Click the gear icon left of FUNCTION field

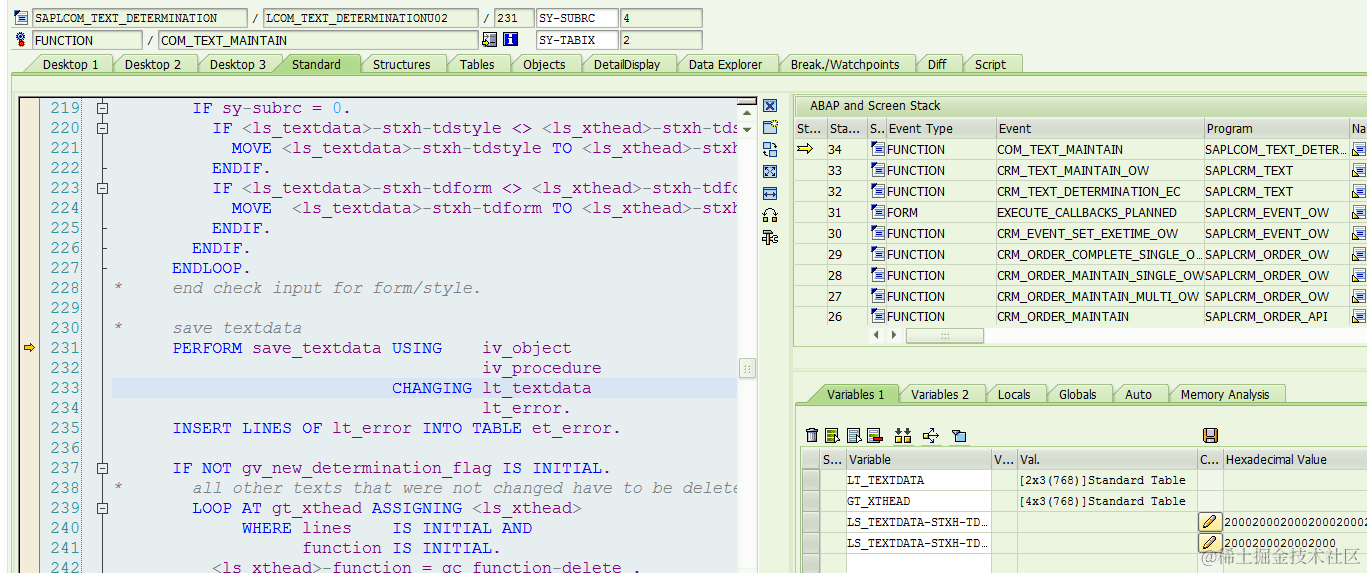(x=21, y=40)
